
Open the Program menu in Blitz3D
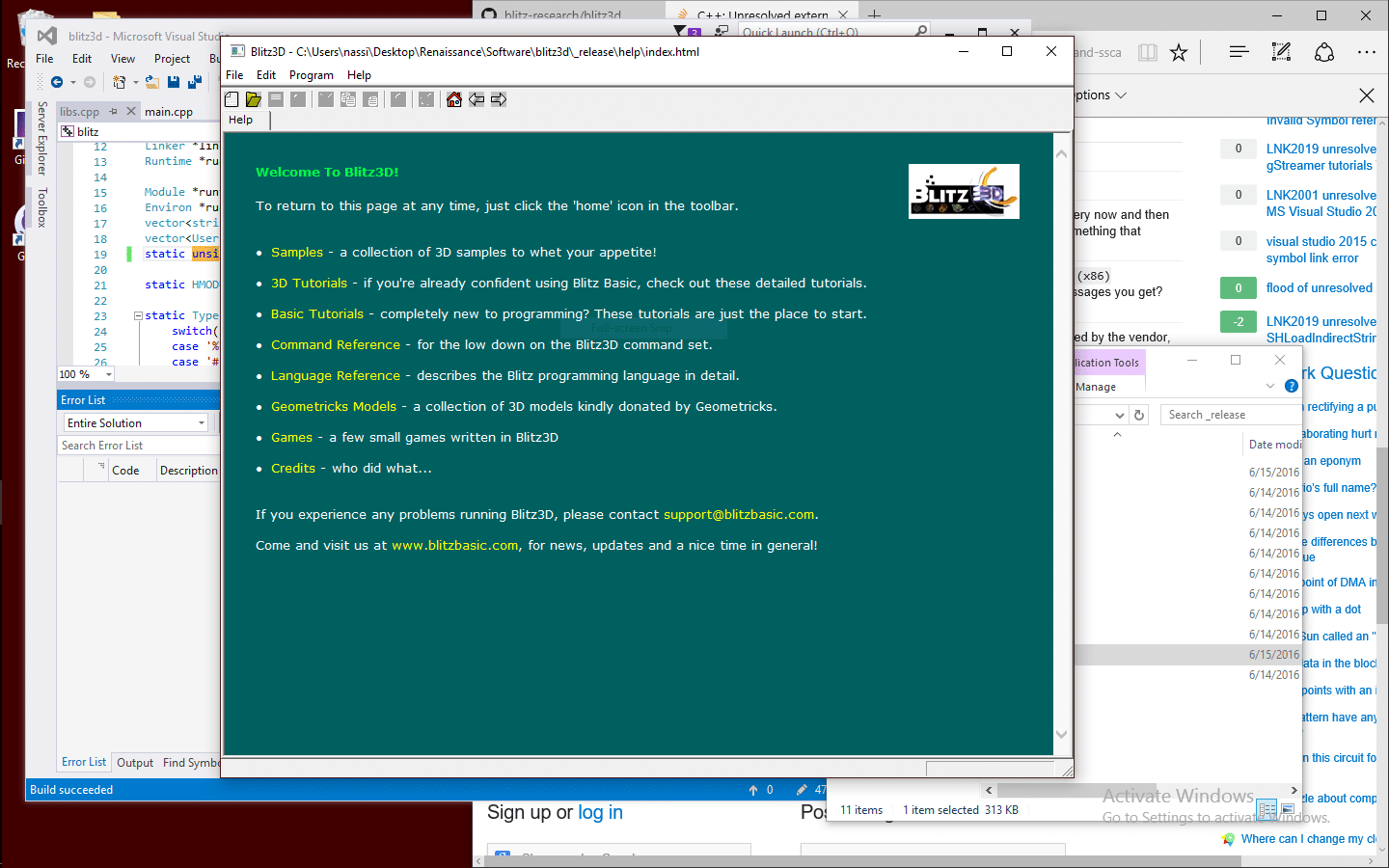(312, 75)
